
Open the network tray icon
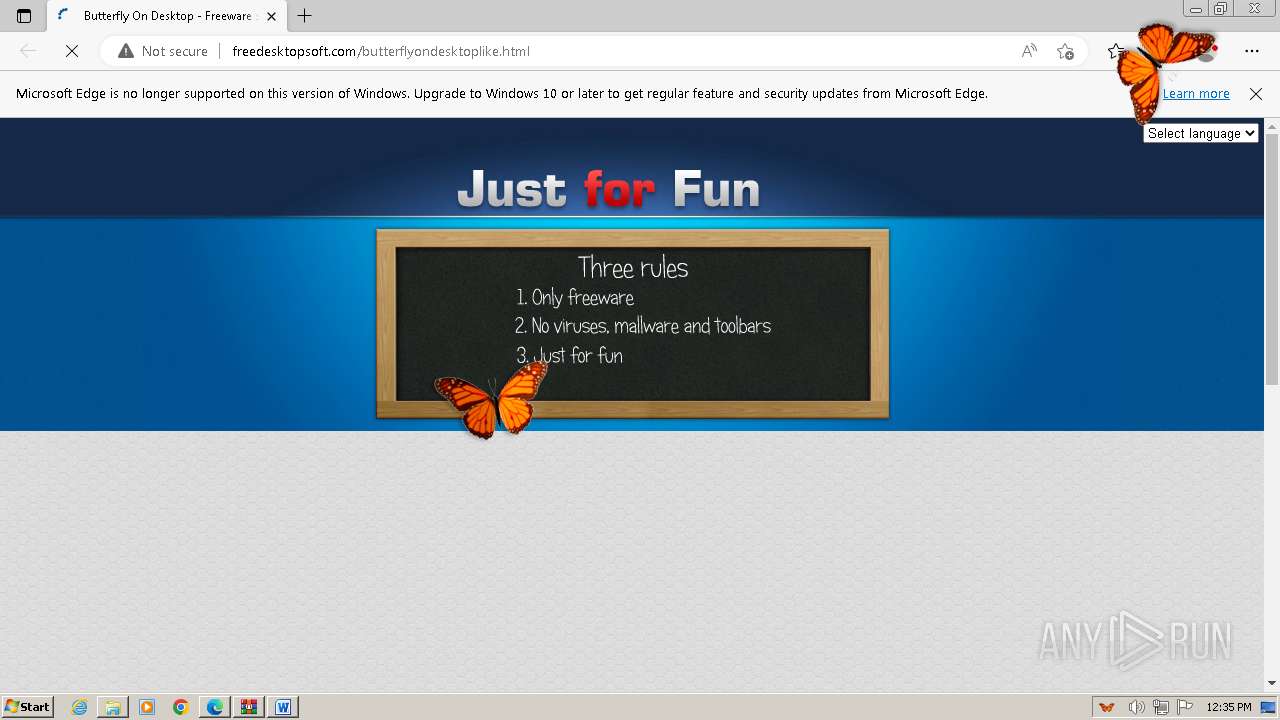pyautogui.click(x=1161, y=707)
